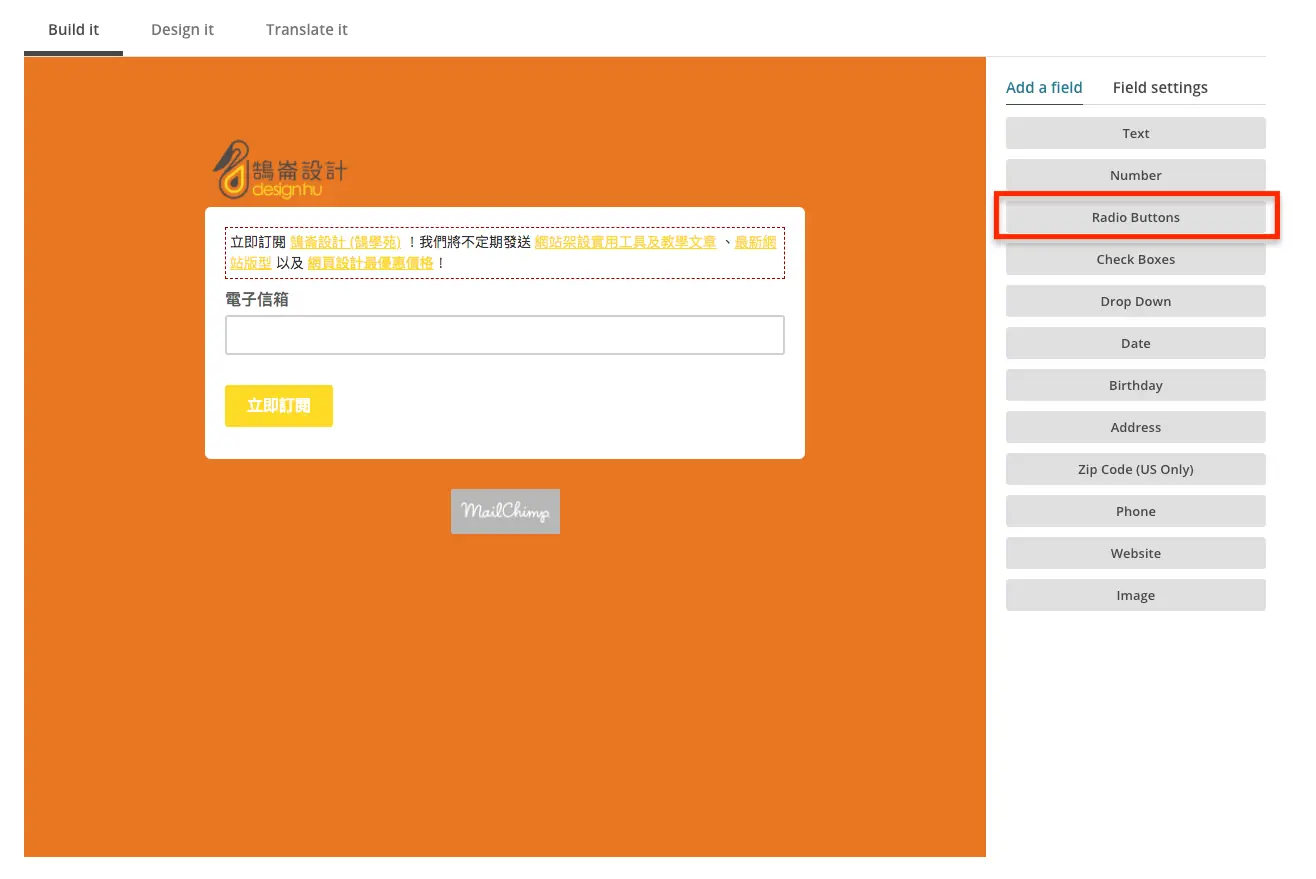Open the 網站架設實用工具及教學文章 link
Image resolution: width=1316 pixels, height=879 pixels.
point(625,242)
